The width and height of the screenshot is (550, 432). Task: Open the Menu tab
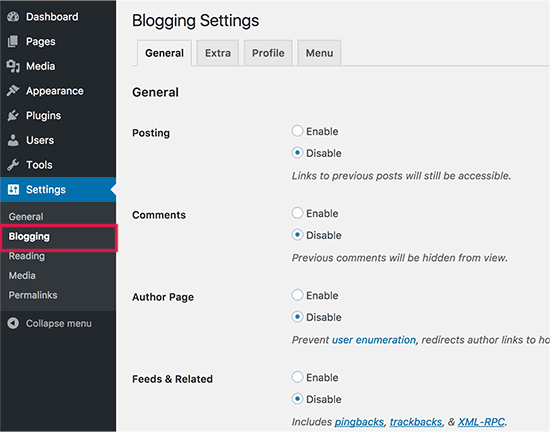(319, 53)
